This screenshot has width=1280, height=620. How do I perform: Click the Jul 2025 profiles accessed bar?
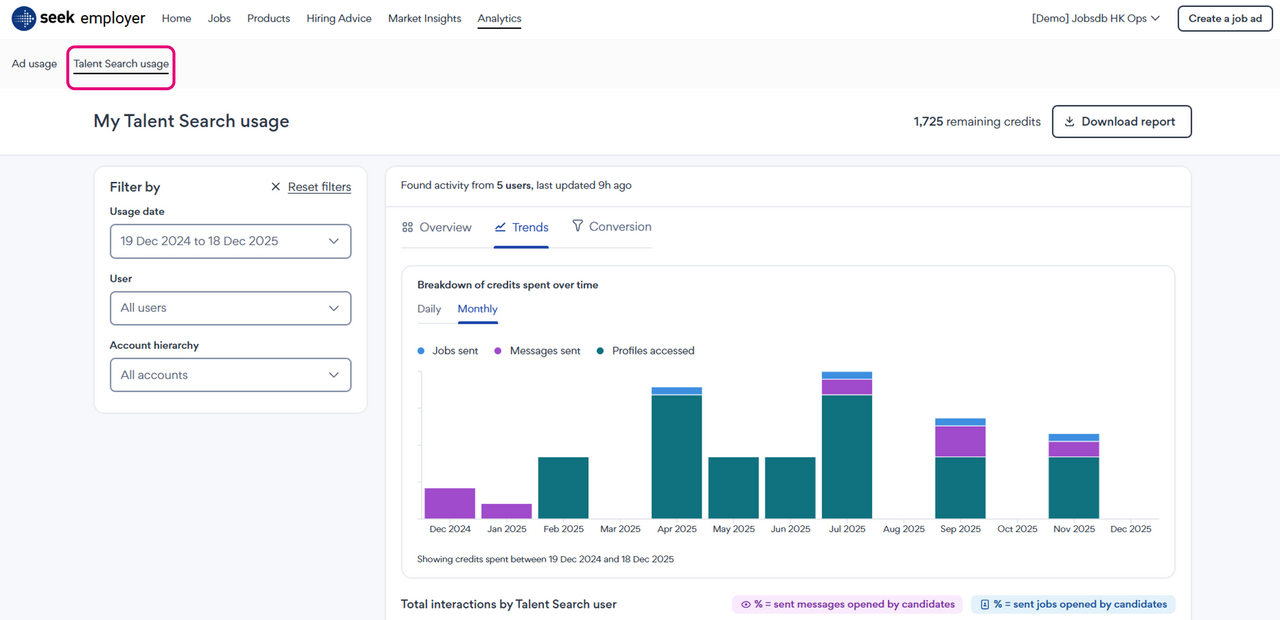pyautogui.click(x=846, y=456)
